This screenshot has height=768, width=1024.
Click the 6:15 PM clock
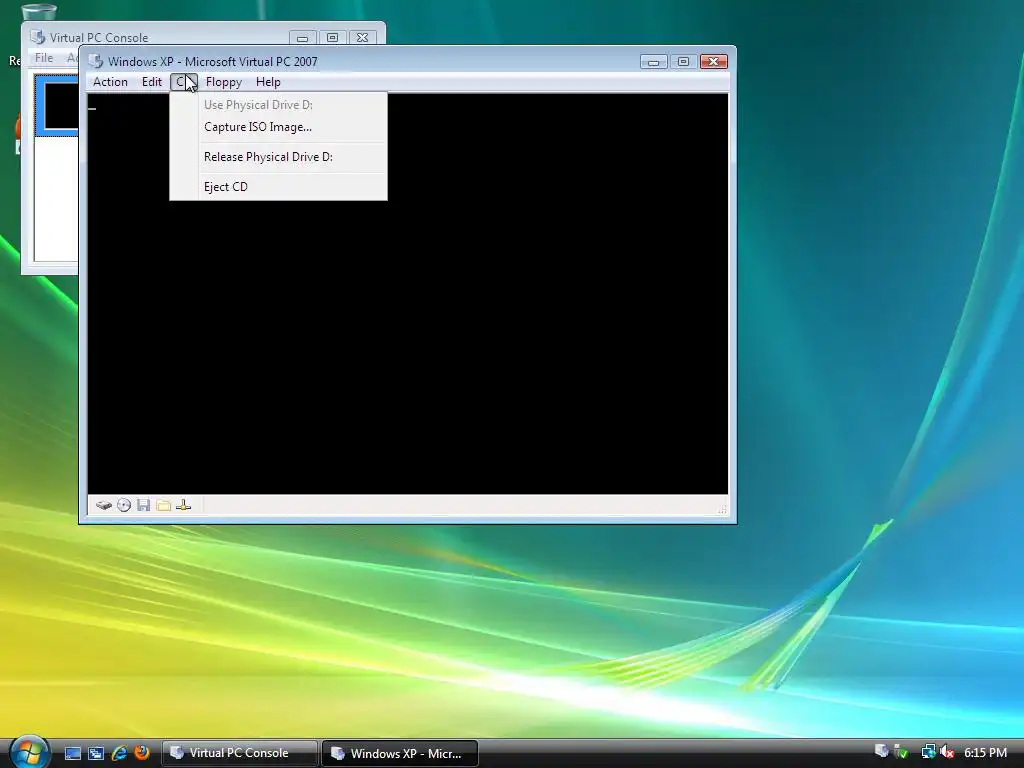click(x=985, y=752)
